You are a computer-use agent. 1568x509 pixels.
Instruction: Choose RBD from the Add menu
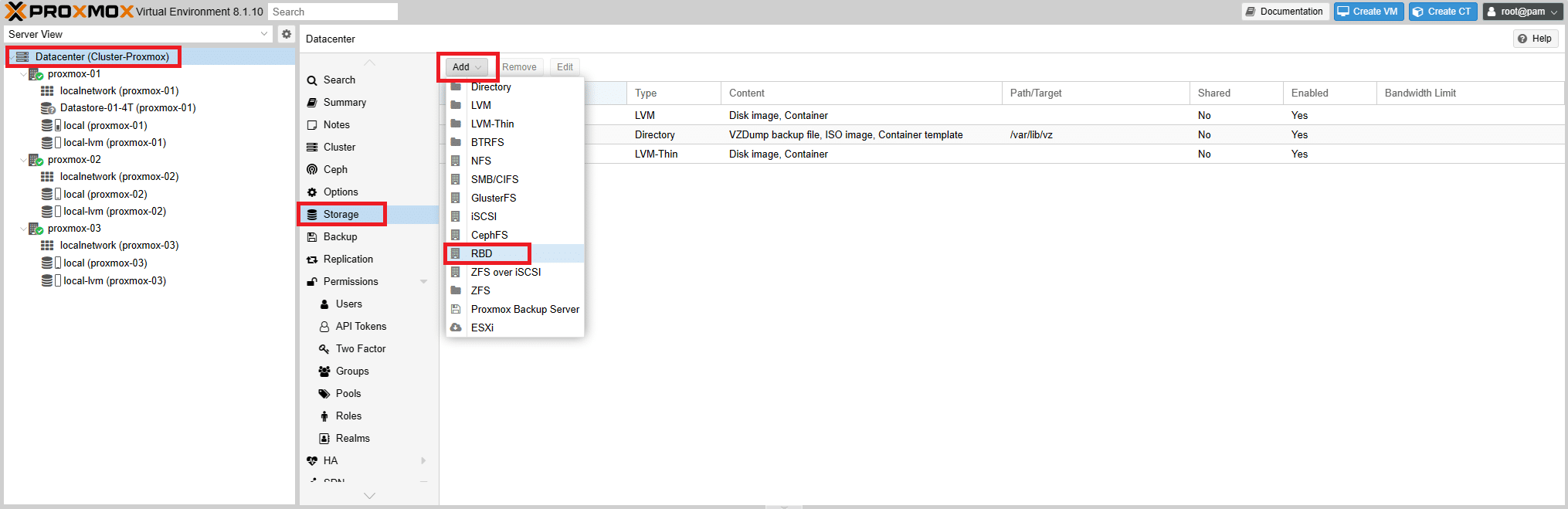[515, 254]
